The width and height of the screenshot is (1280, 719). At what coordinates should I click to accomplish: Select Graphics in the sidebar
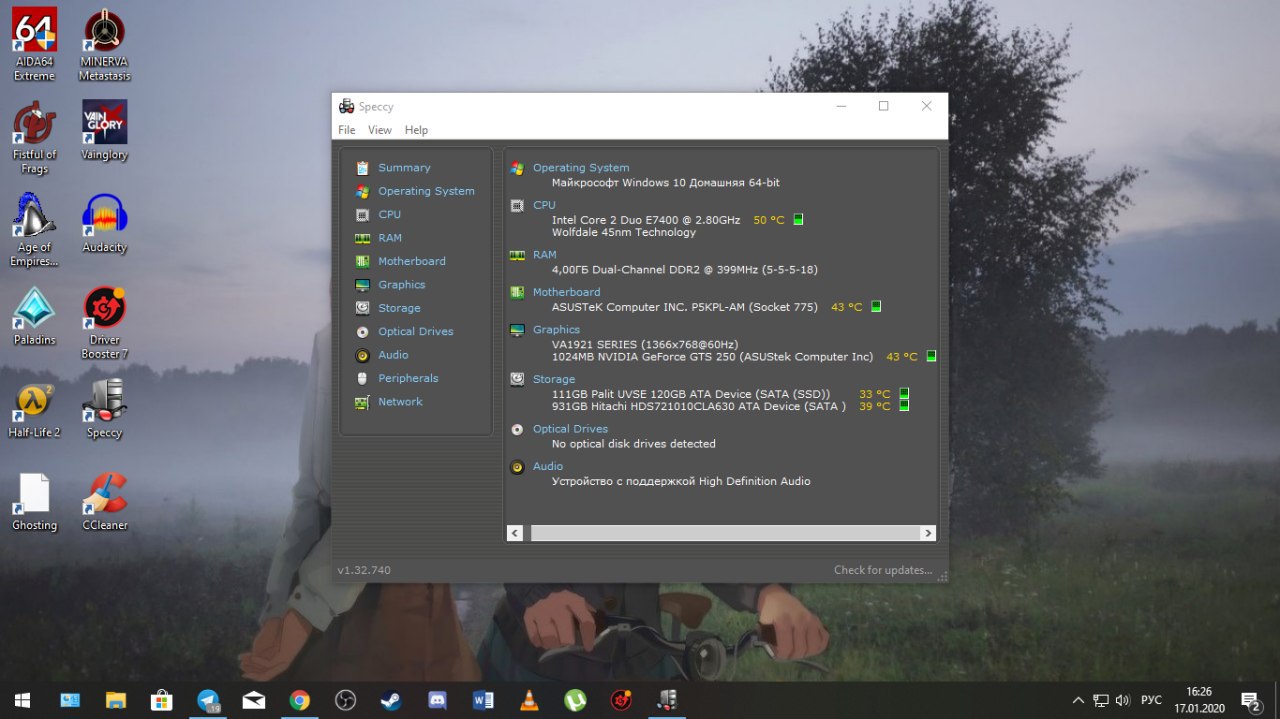[402, 285]
